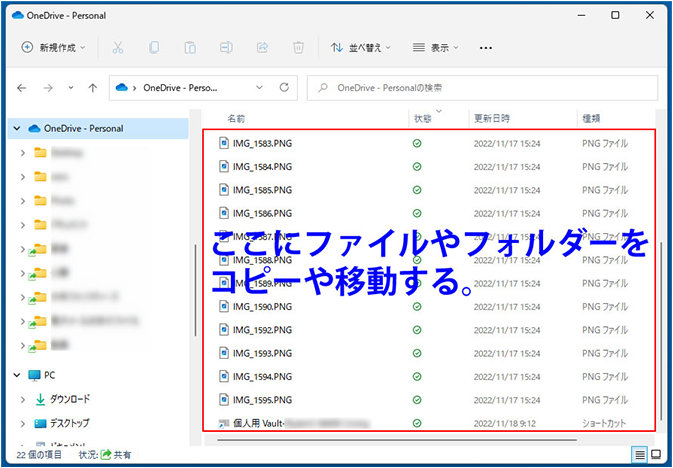This screenshot has width=673, height=468.
Task: Click the Paste clipboard icon
Action: (x=190, y=48)
